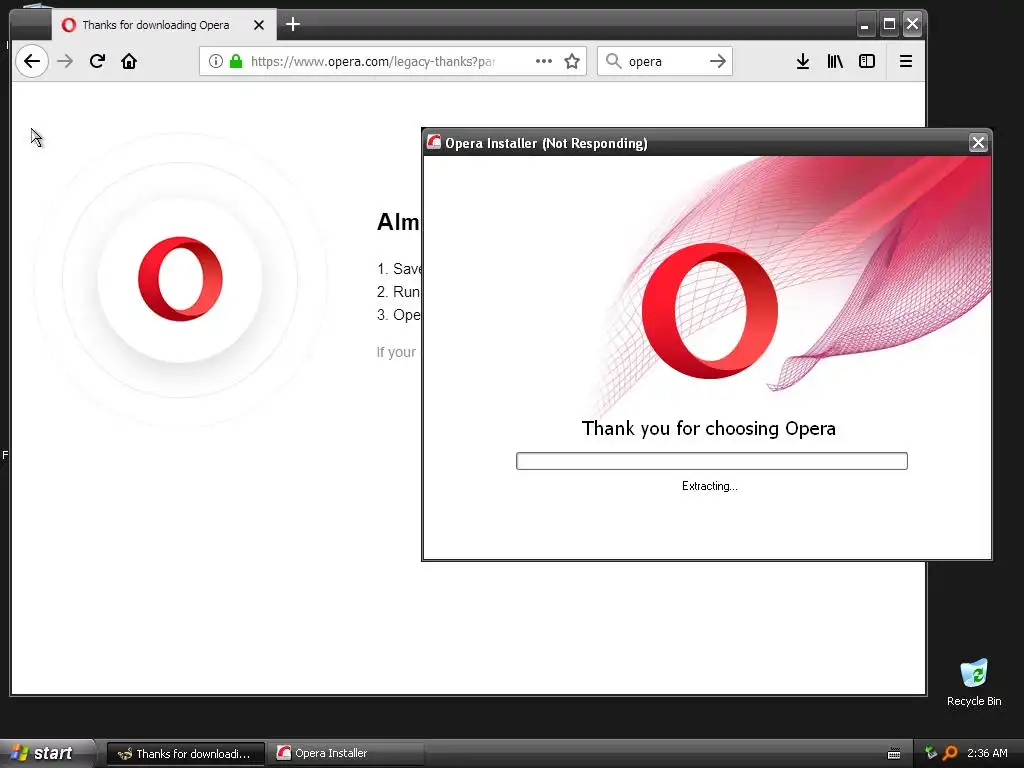The height and width of the screenshot is (768, 1024).
Task: Minimize the Firefox window
Action: click(x=865, y=25)
